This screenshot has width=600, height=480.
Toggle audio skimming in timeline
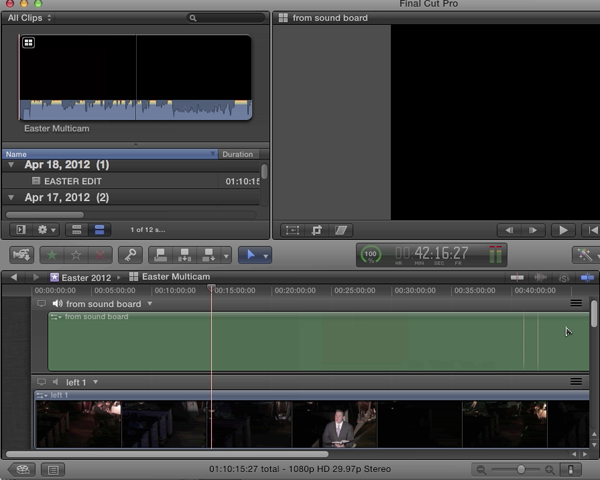pos(540,278)
